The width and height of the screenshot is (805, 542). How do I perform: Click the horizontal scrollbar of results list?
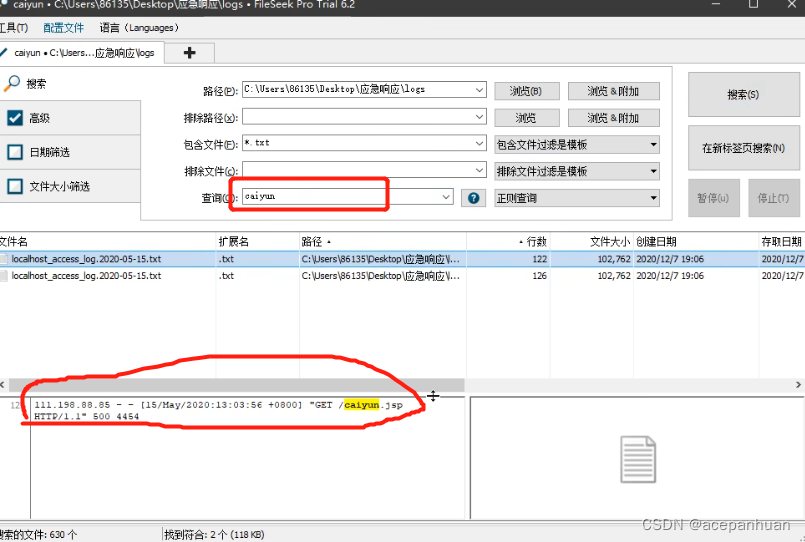237,384
